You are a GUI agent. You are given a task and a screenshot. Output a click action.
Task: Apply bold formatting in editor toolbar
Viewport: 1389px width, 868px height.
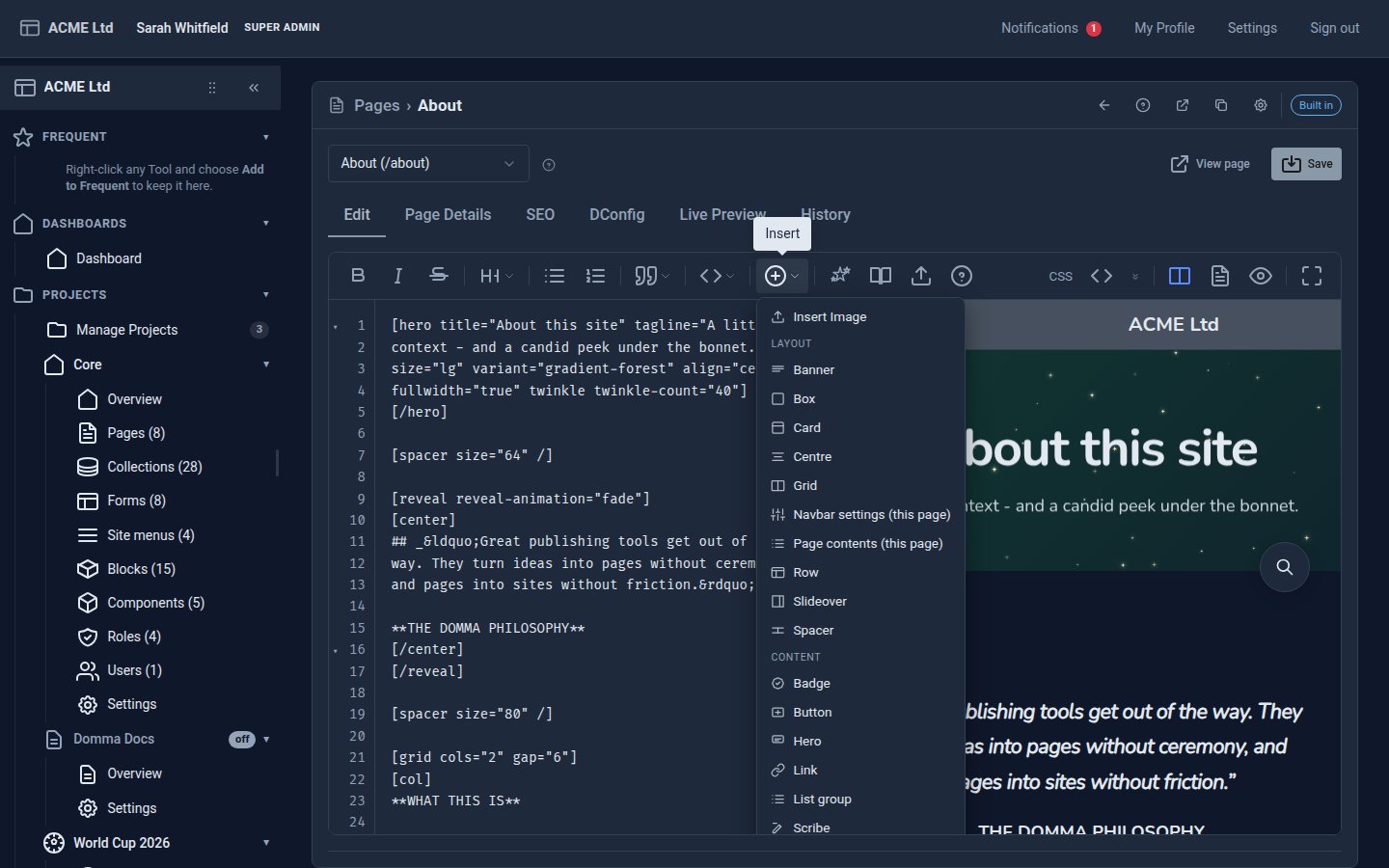tap(358, 276)
